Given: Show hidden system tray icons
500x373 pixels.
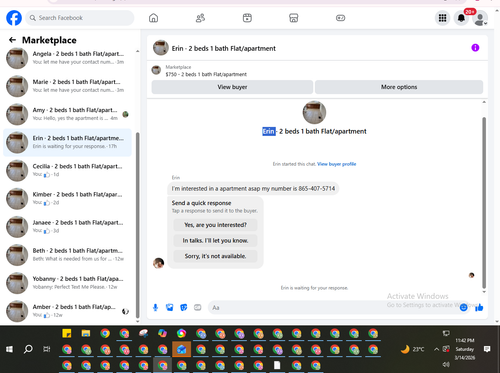Looking at the screenshot, I should (x=436, y=349).
